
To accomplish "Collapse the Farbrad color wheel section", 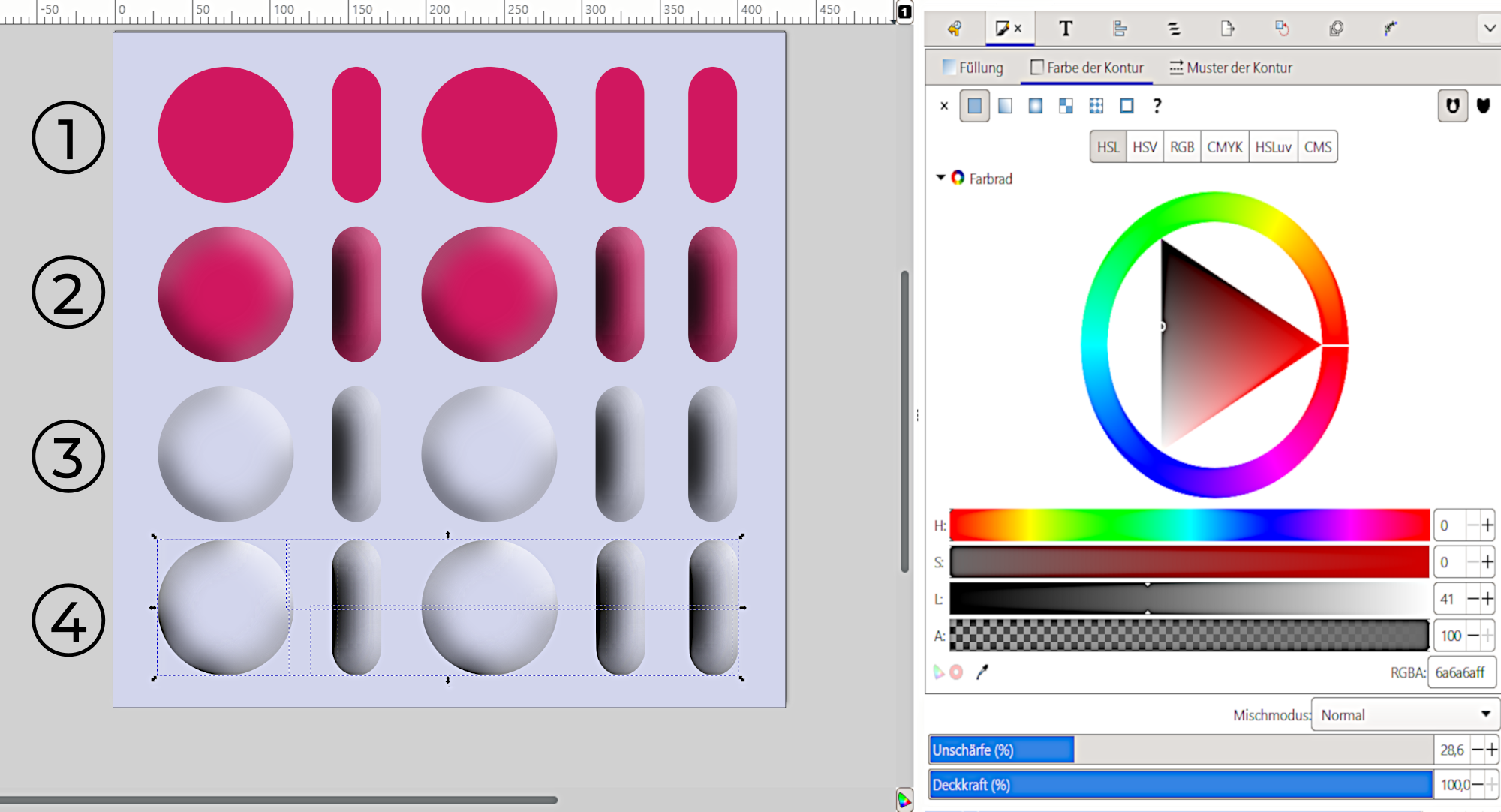I will tap(940, 178).
